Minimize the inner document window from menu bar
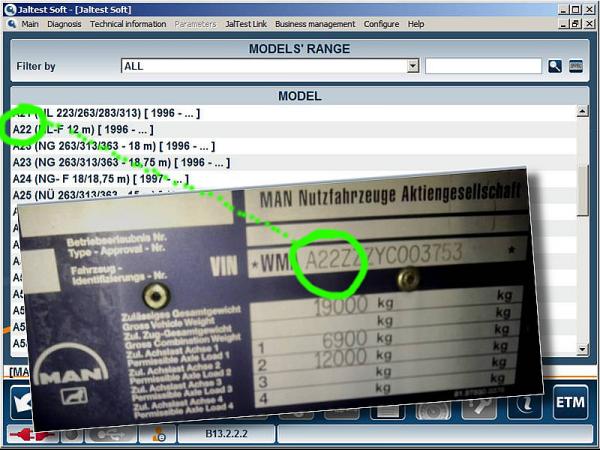Screen dimensions: 600x450 click(x=562, y=24)
